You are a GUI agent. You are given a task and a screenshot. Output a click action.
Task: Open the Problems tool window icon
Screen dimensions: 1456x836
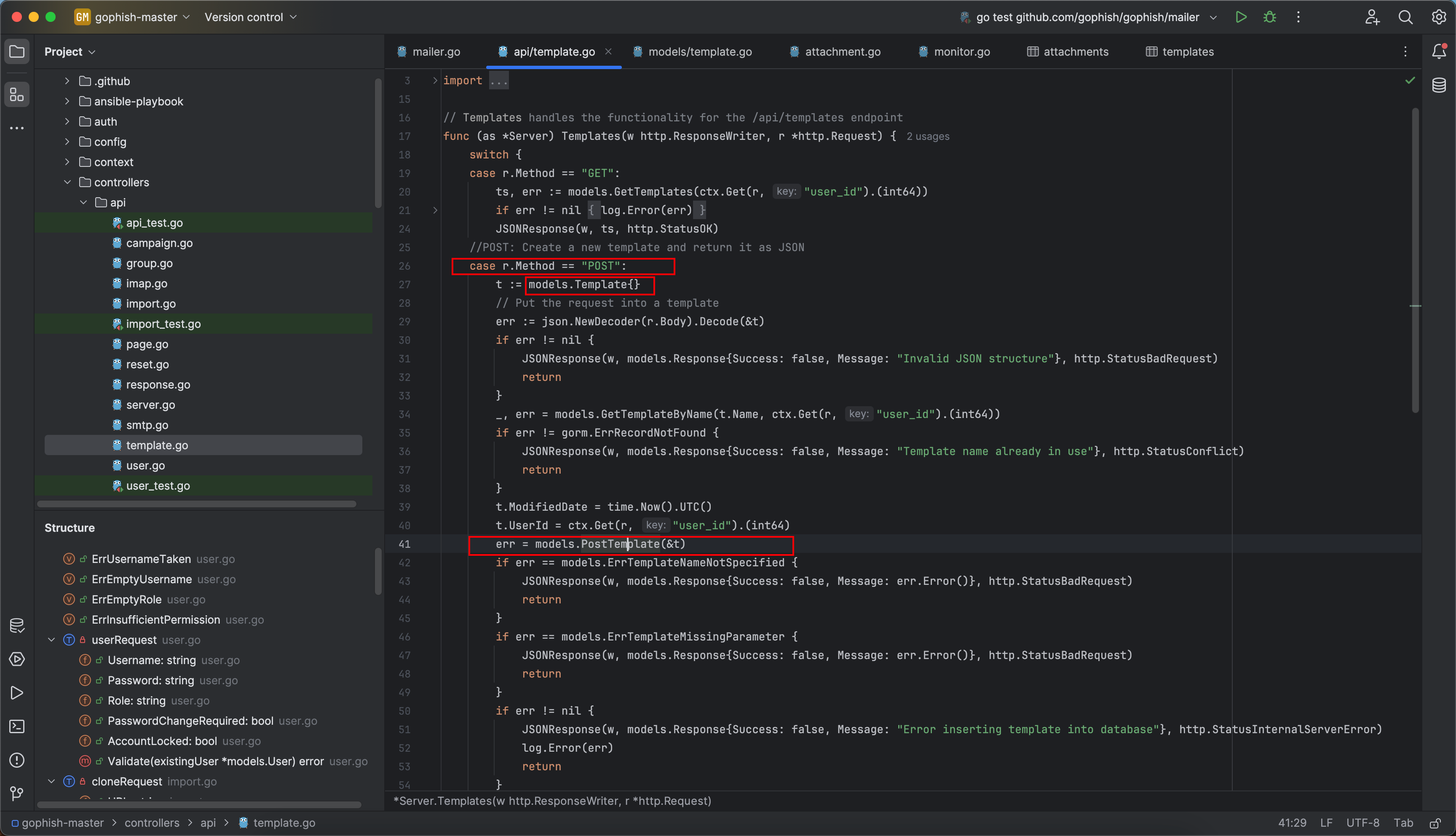[x=17, y=760]
